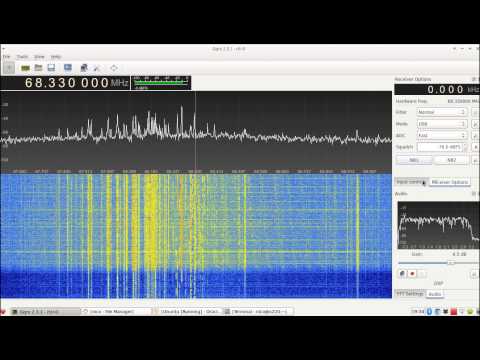Click the signal strength meter
The height and width of the screenshot is (360, 480).
(161, 83)
